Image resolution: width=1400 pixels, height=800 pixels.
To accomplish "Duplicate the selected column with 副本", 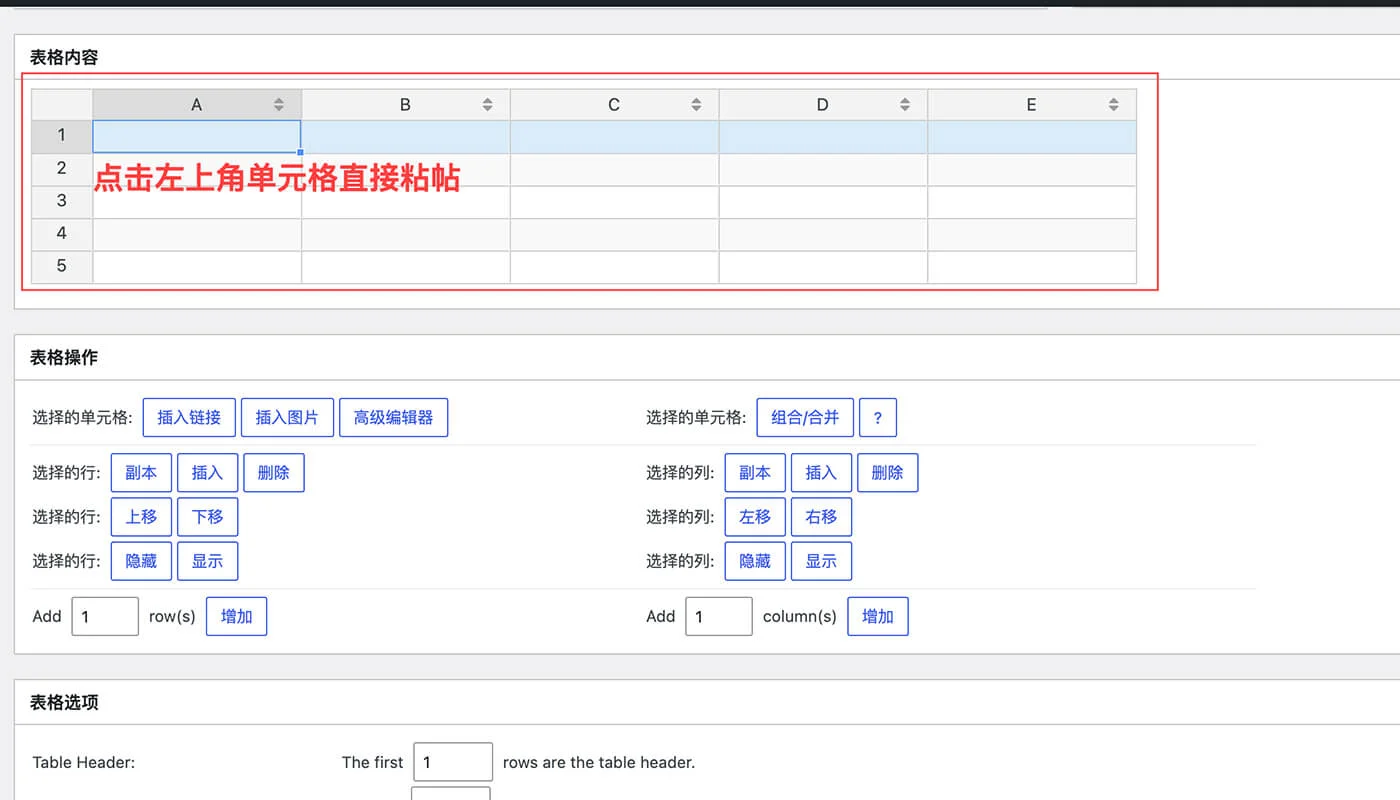I will click(755, 472).
